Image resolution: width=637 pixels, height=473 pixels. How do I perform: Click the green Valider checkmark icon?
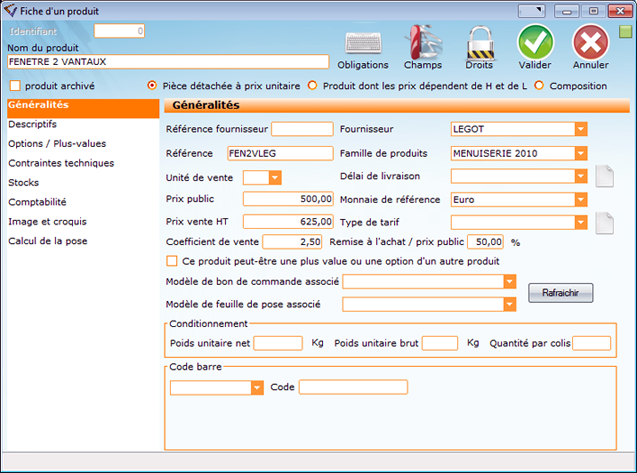(x=535, y=42)
